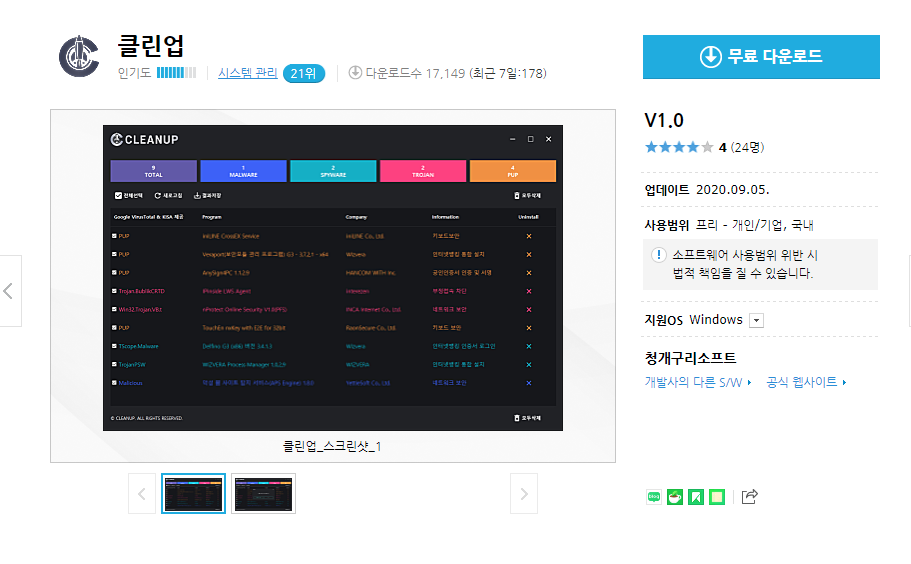Open the 시스템 관리 category link

(248, 73)
